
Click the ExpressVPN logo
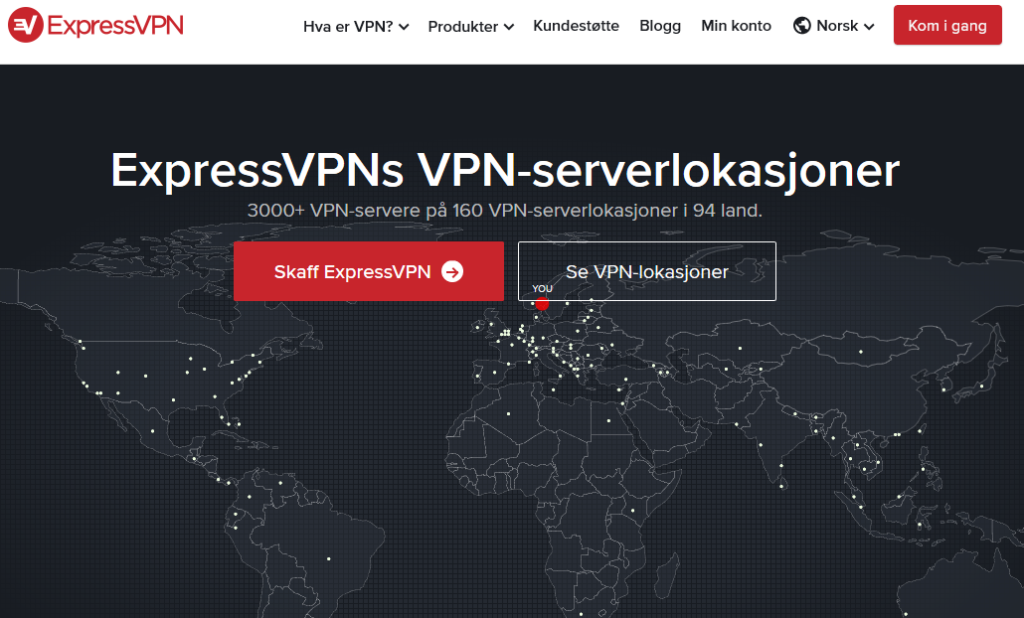point(95,25)
